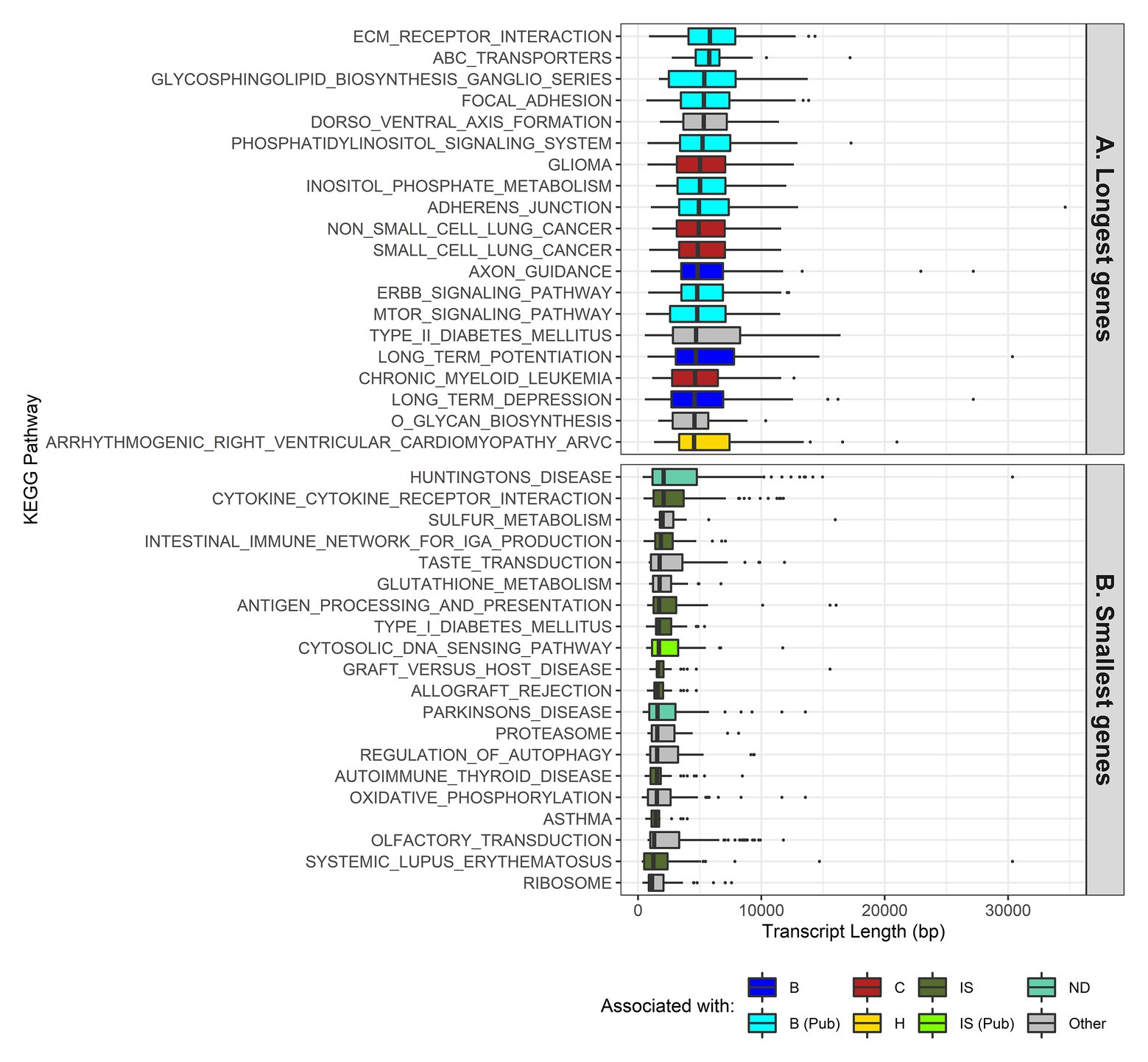Select the DORSO_VENTRAL_AXIS_FORMATION label
The image size is (1148, 1062).
click(461, 122)
